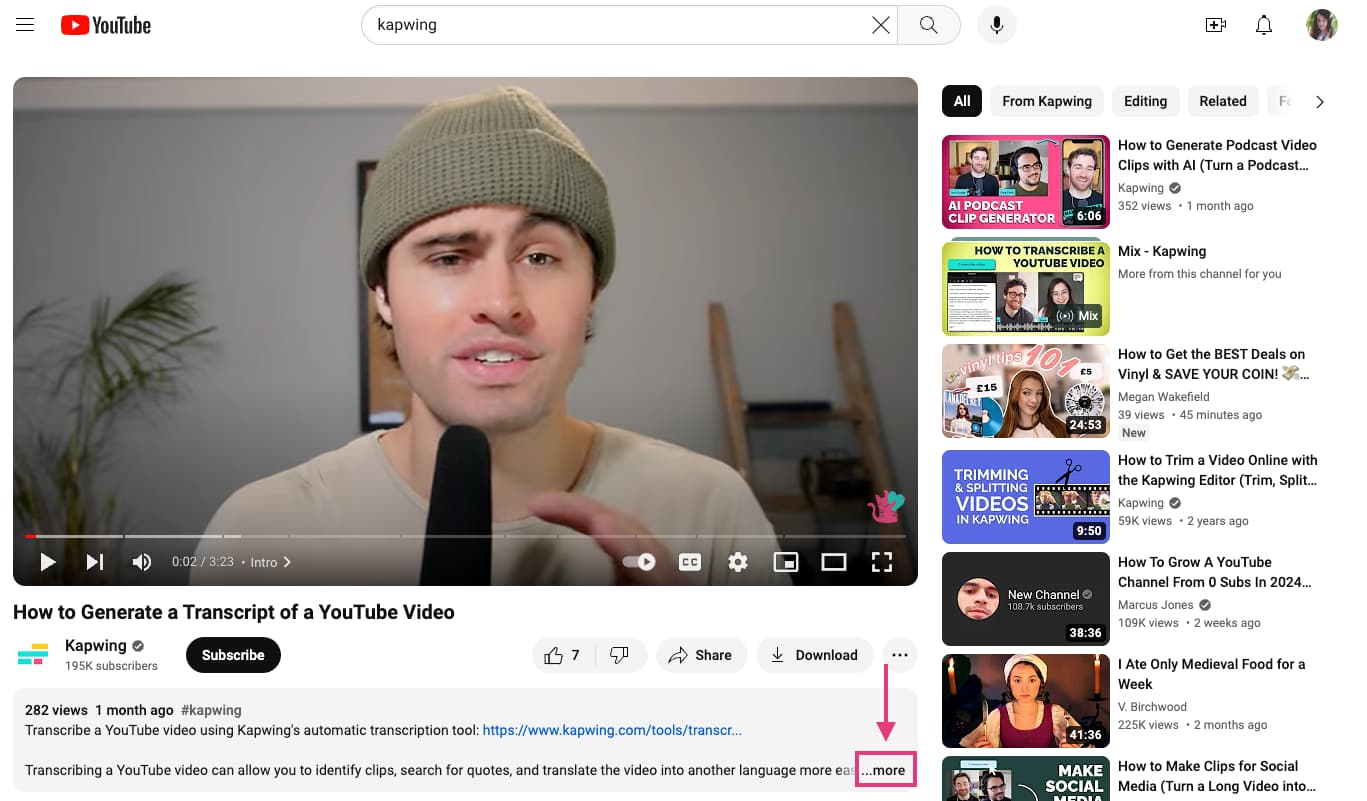Image resolution: width=1367 pixels, height=801 pixels.
Task: Open the Medieval Food video thumbnail
Action: pos(1026,701)
